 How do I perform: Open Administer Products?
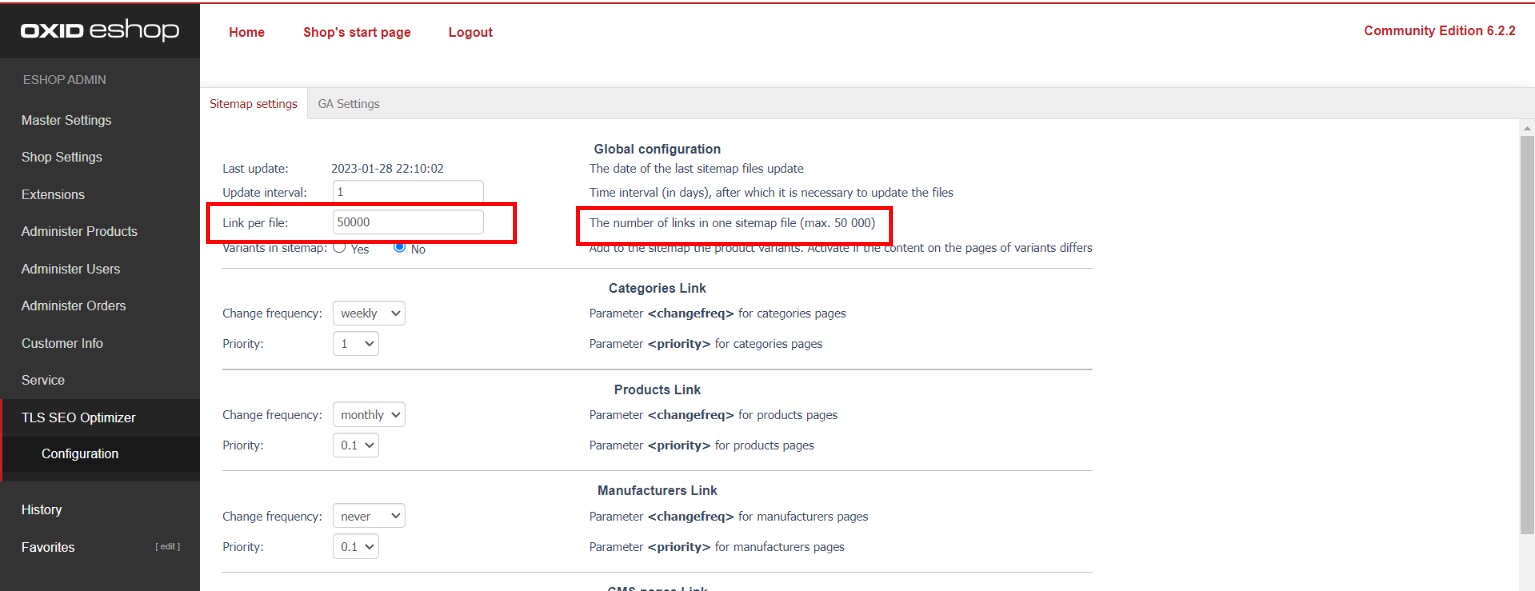[x=79, y=231]
